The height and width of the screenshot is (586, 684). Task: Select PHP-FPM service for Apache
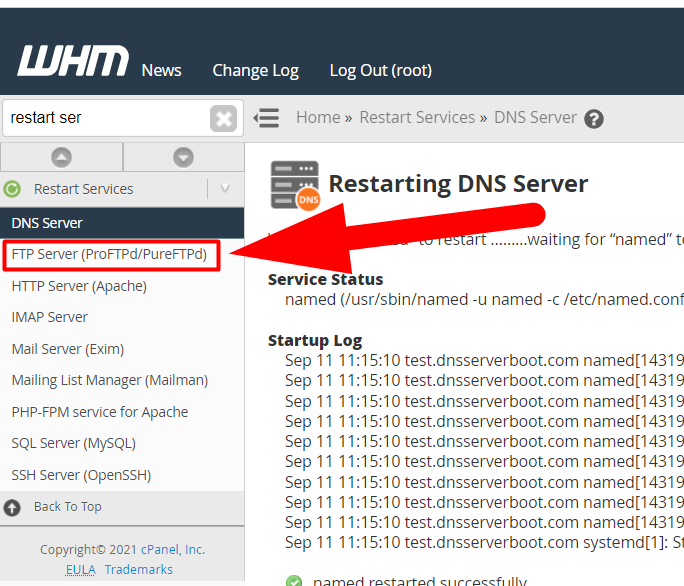click(x=99, y=412)
